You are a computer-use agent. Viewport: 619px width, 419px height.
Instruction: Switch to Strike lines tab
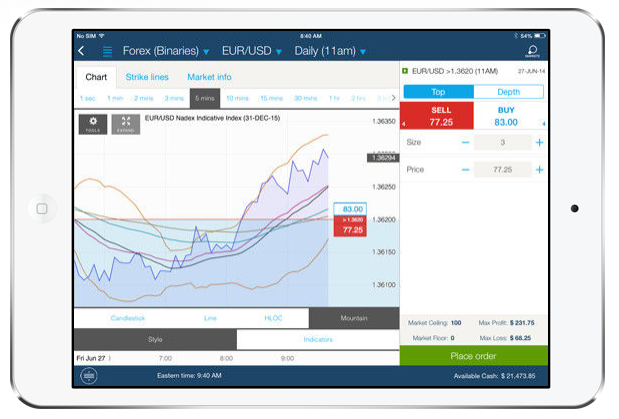(148, 77)
